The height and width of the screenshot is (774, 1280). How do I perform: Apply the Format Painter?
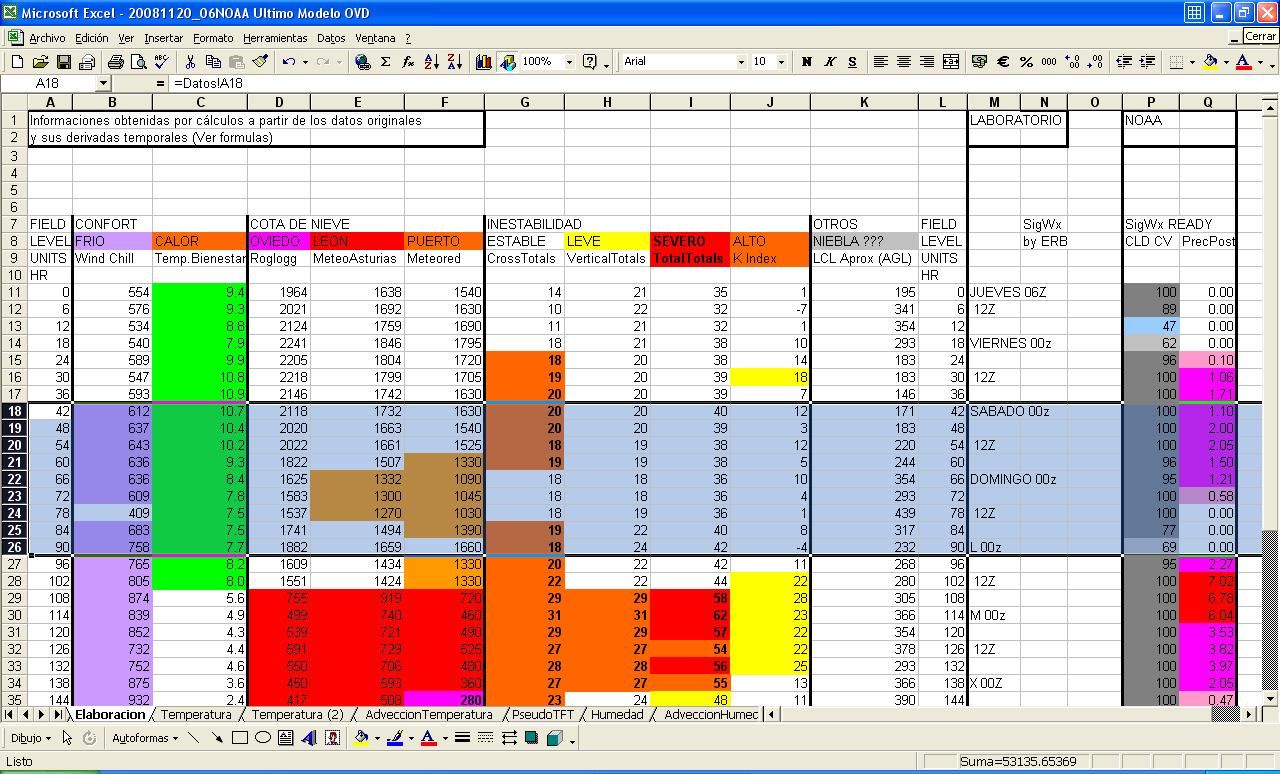click(260, 61)
